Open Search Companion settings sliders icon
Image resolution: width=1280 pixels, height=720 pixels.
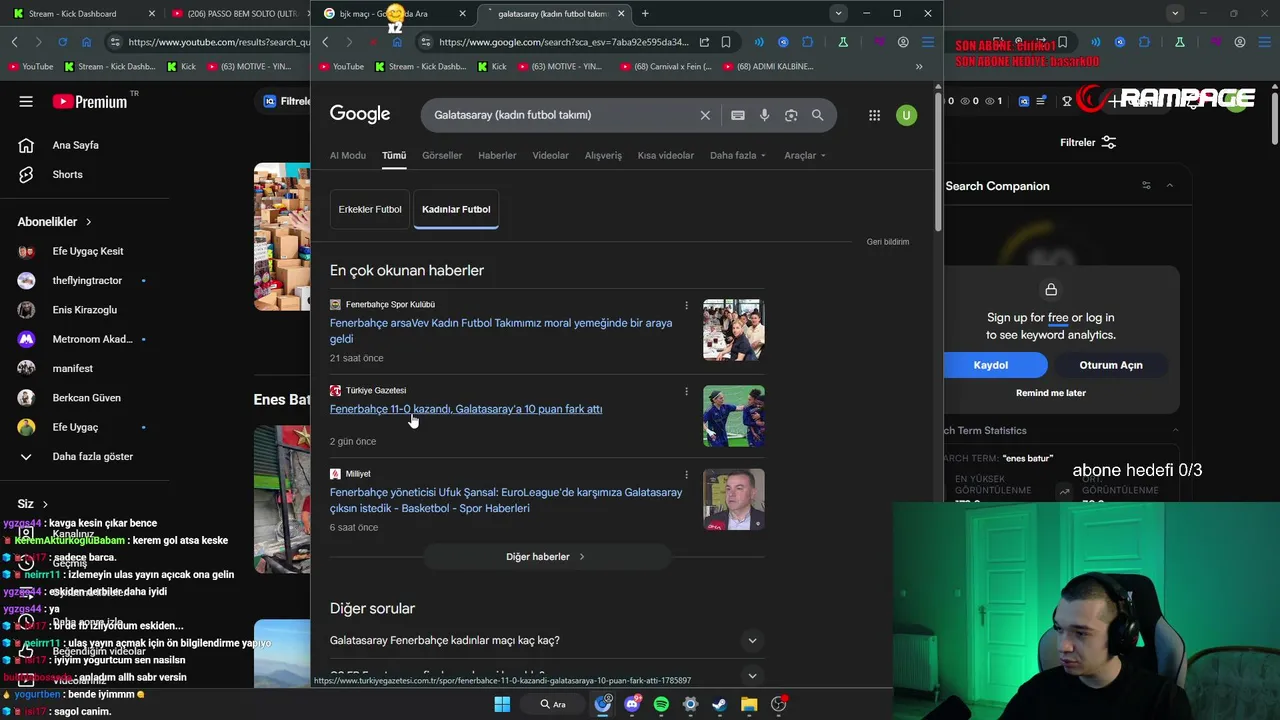point(1146,186)
